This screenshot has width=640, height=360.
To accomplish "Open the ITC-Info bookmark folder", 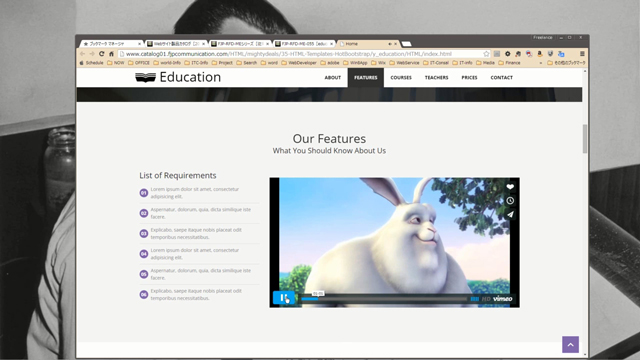I will pyautogui.click(x=196, y=63).
